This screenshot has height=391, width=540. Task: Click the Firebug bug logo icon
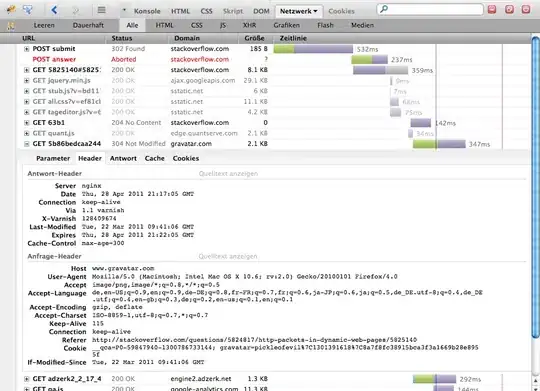(x=11, y=9)
